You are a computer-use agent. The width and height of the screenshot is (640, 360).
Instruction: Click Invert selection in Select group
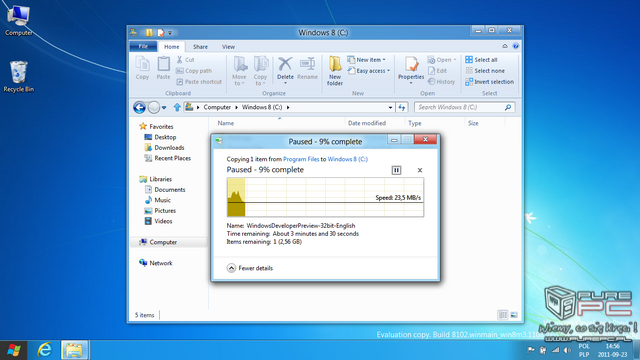(x=489, y=82)
